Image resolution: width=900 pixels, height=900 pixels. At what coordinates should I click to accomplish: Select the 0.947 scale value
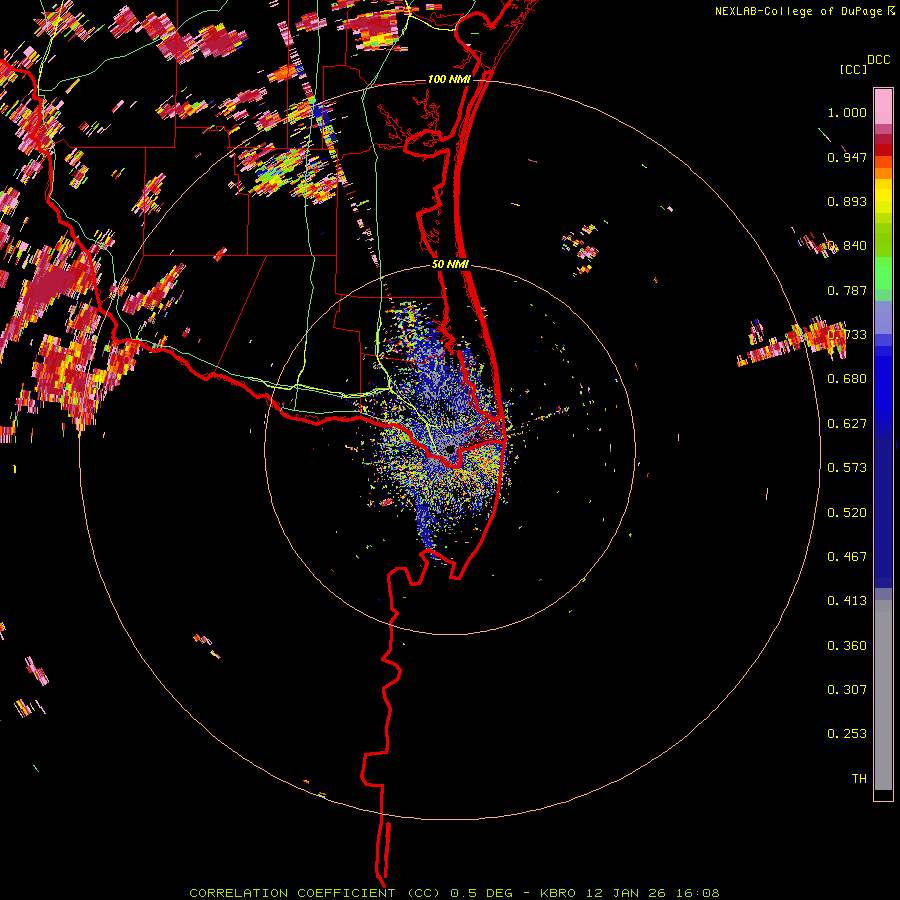coord(847,157)
